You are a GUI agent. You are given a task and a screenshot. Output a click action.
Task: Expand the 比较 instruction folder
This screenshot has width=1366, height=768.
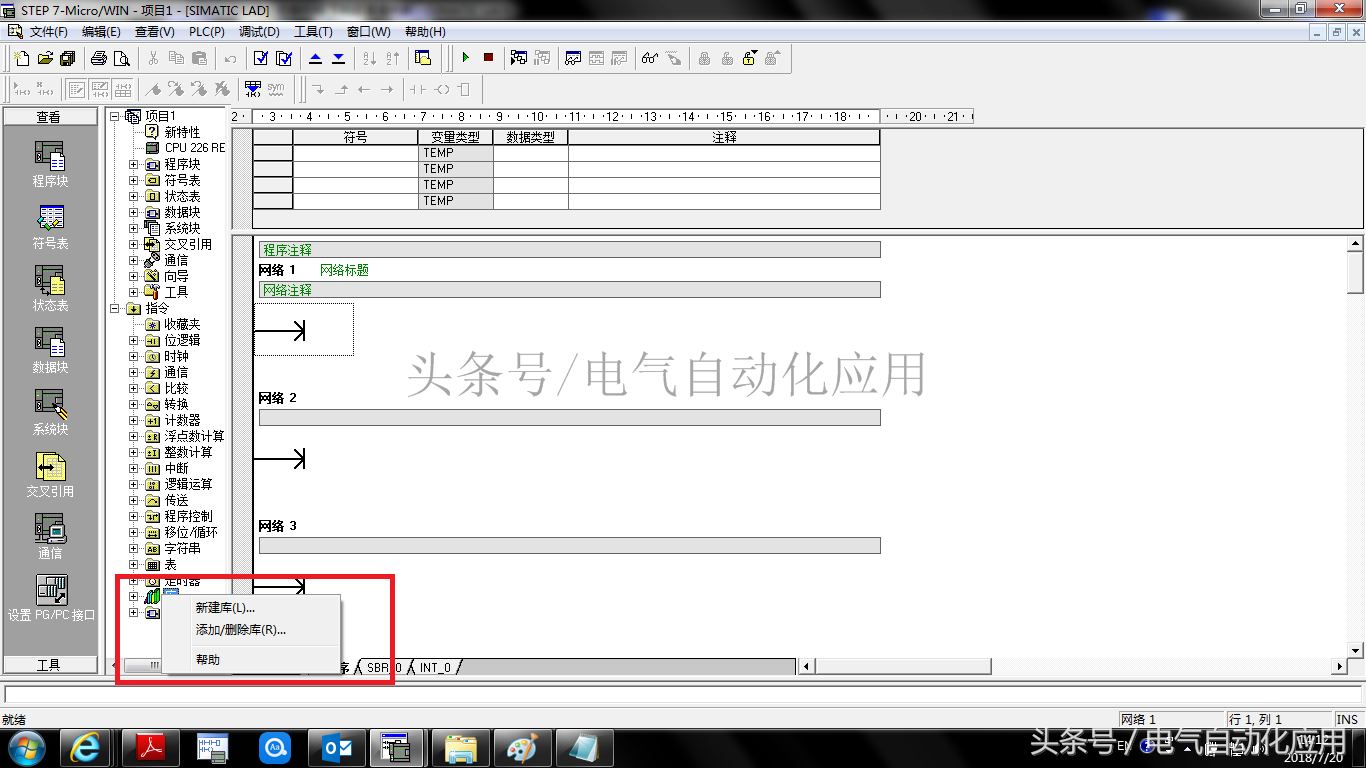click(134, 388)
